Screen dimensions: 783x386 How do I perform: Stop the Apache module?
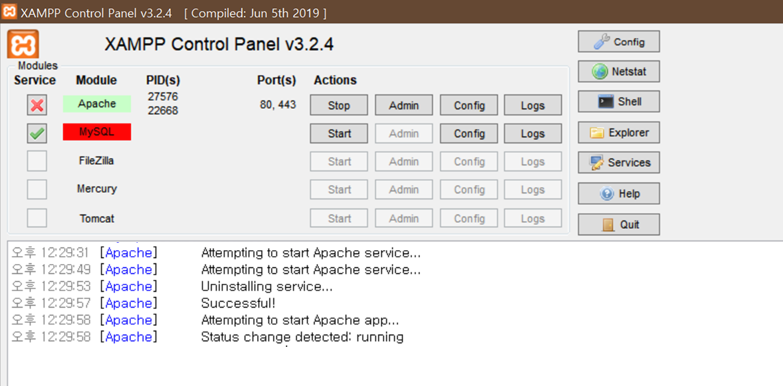pyautogui.click(x=339, y=105)
